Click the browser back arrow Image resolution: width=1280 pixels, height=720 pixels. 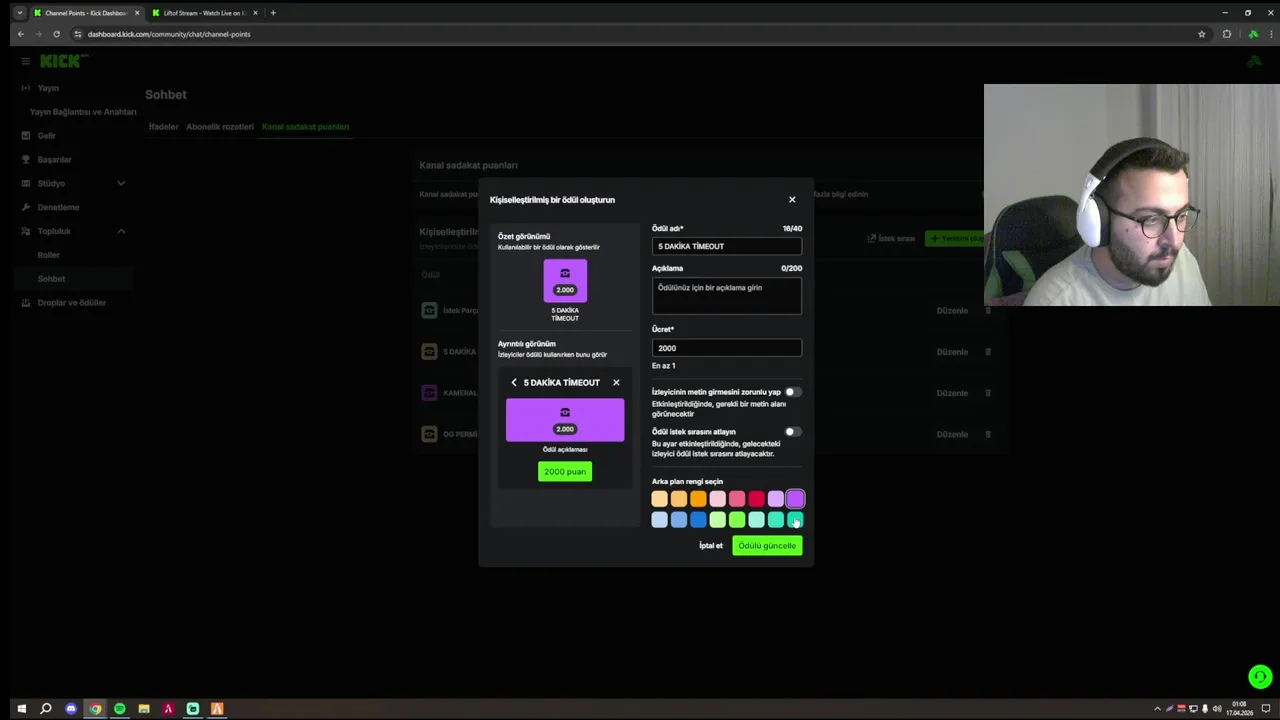pos(20,34)
